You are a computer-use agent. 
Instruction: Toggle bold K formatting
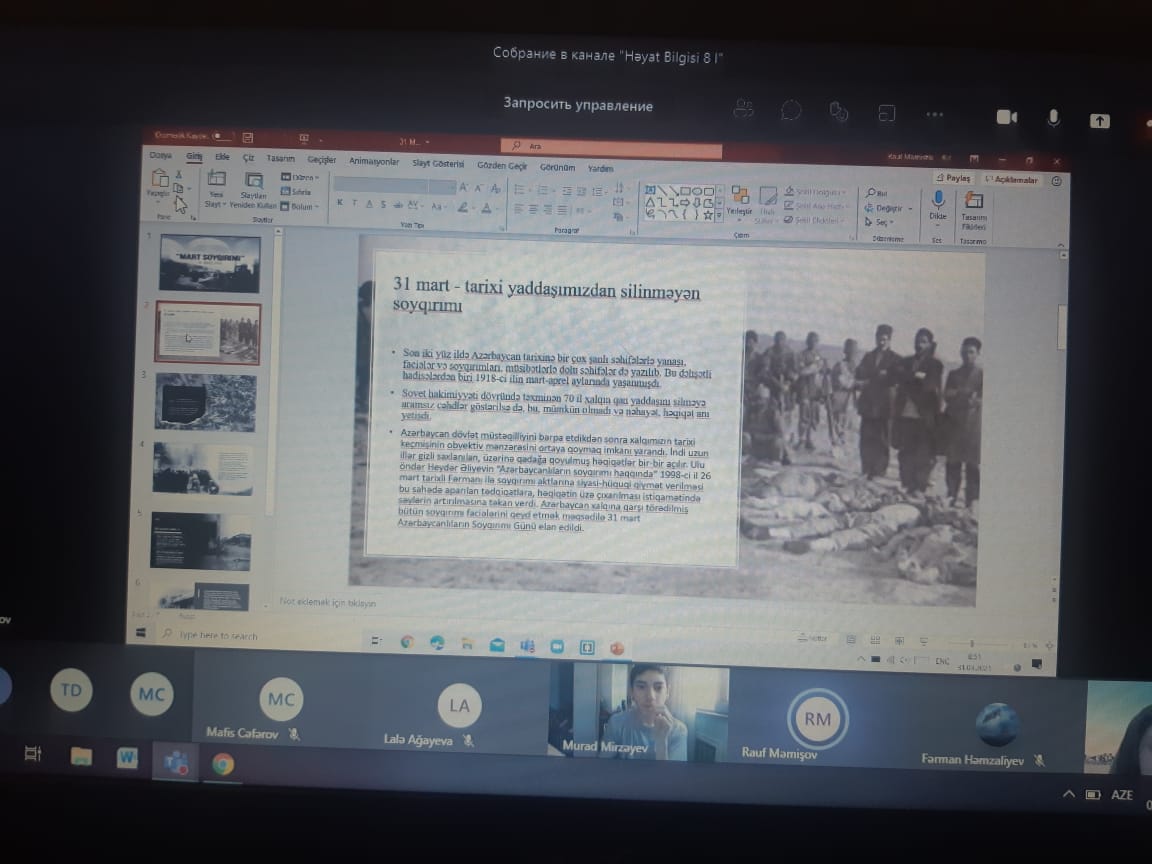339,202
